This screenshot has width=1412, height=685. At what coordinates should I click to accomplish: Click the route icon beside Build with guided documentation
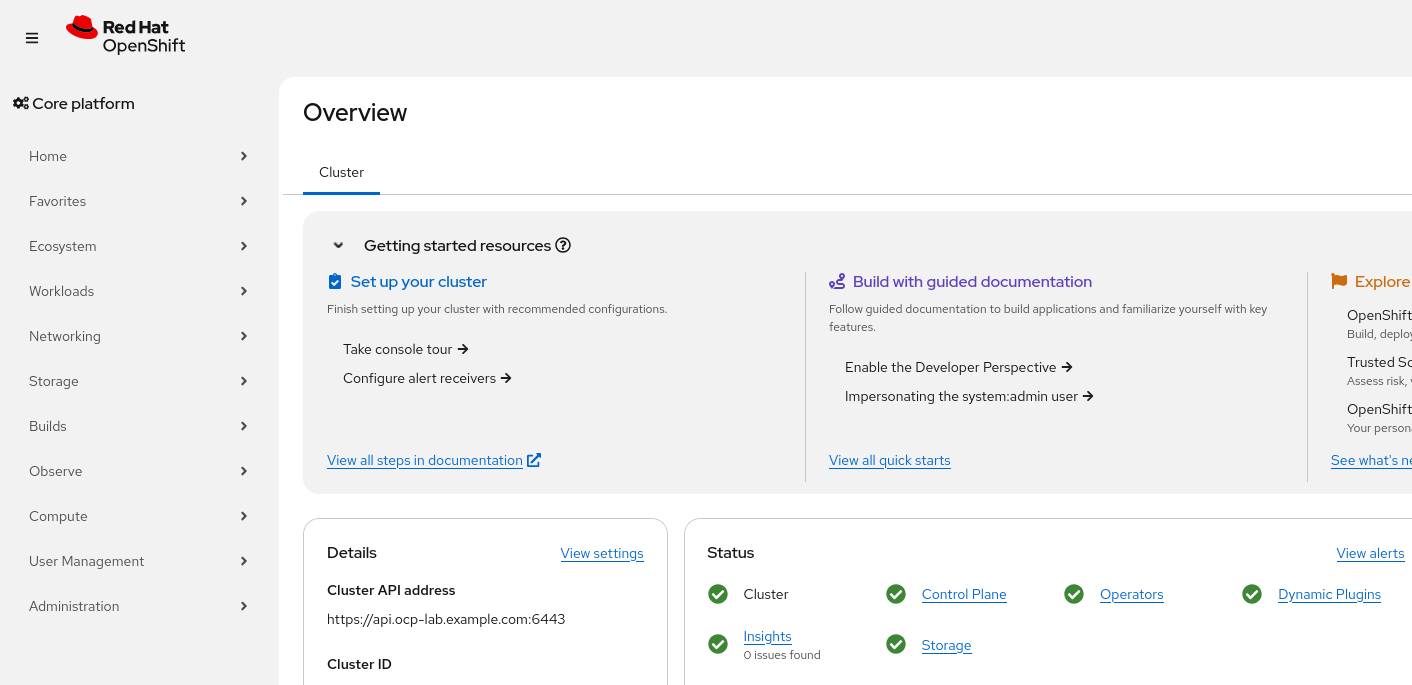[x=837, y=282]
